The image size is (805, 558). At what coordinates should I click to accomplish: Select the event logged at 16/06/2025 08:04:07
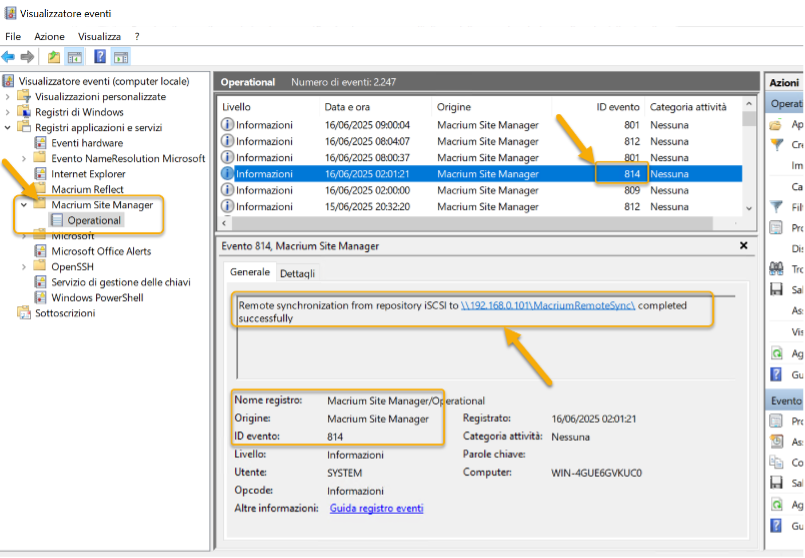click(481, 141)
